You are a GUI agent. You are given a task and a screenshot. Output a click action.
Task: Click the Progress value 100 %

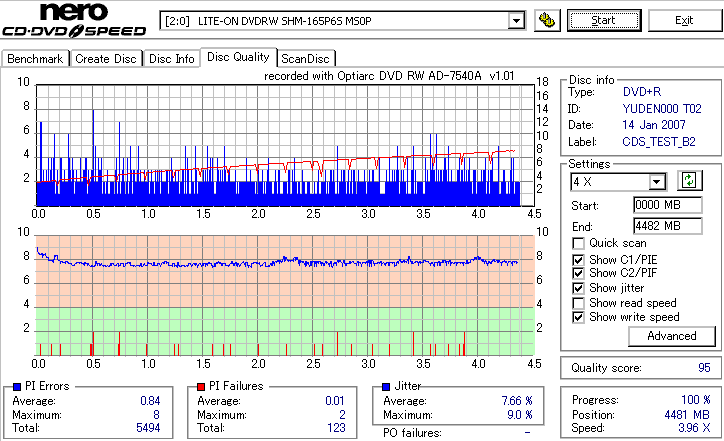pos(695,400)
